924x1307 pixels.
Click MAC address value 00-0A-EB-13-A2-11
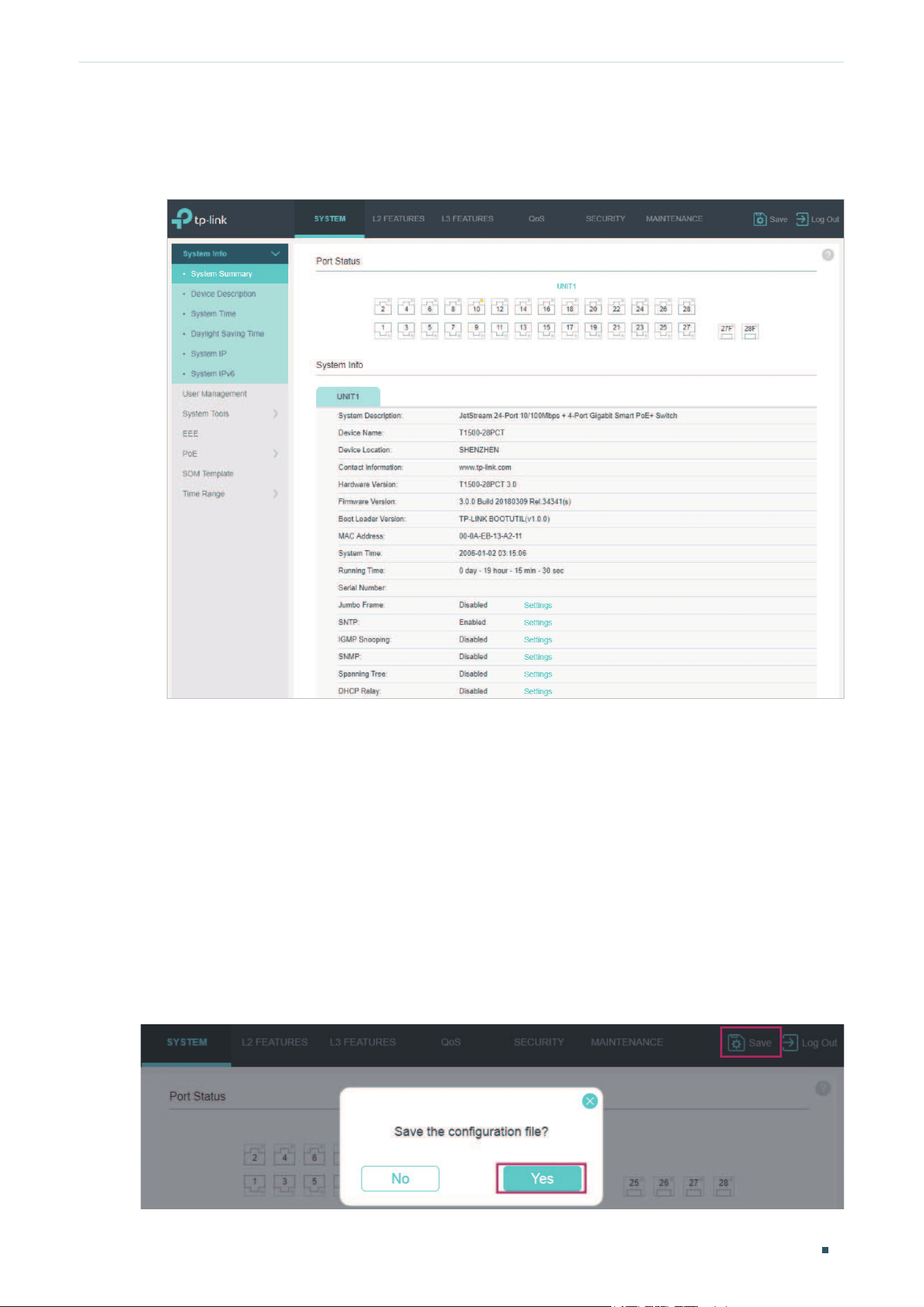[x=491, y=536]
